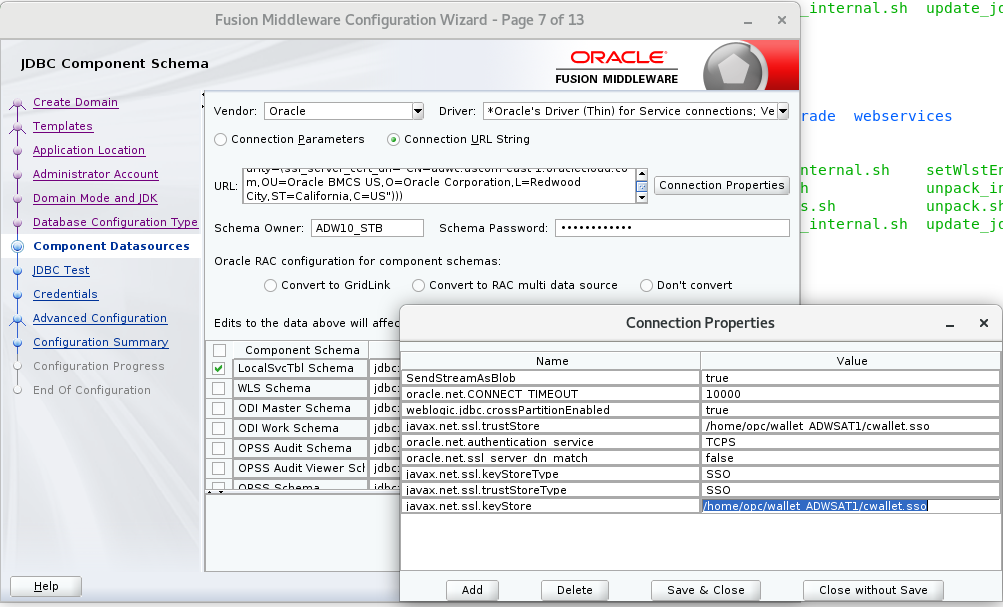Viewport: 1003px width, 607px height.
Task: Select the Component Datasources navigation item
Action: click(x=111, y=246)
